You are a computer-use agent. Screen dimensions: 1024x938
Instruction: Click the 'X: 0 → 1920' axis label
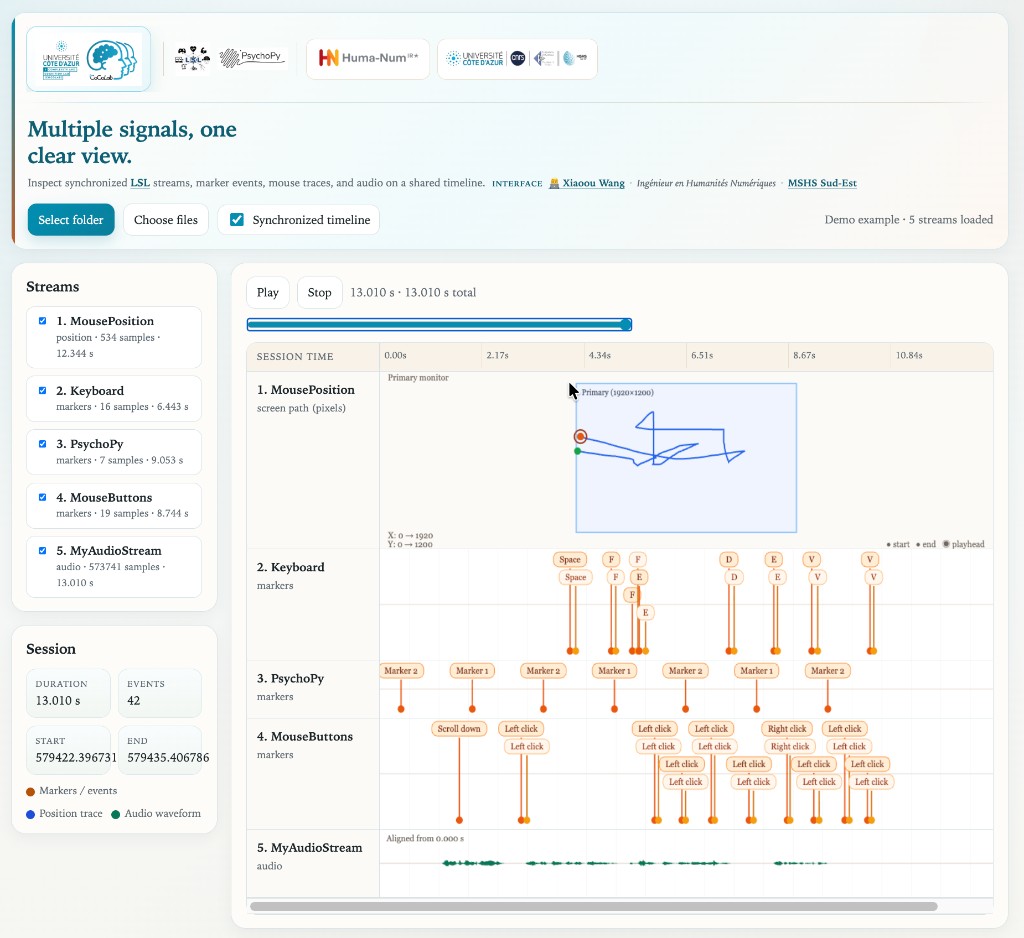point(410,535)
